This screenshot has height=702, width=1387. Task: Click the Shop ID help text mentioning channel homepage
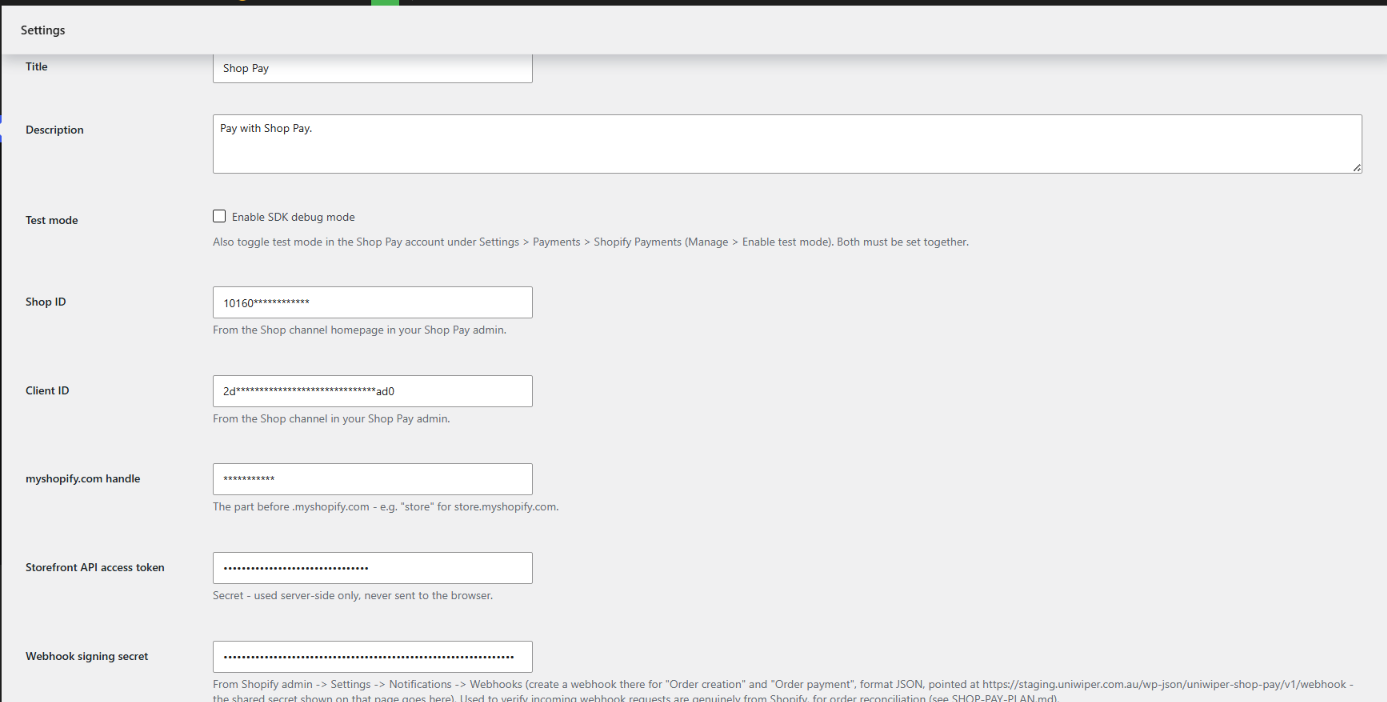pos(359,330)
